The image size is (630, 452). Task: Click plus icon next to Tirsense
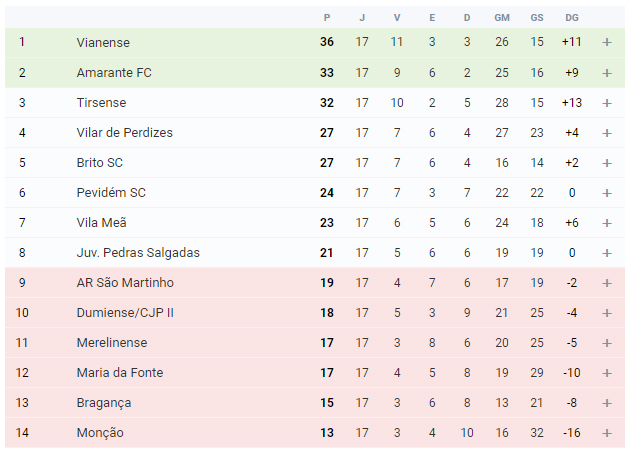[607, 103]
